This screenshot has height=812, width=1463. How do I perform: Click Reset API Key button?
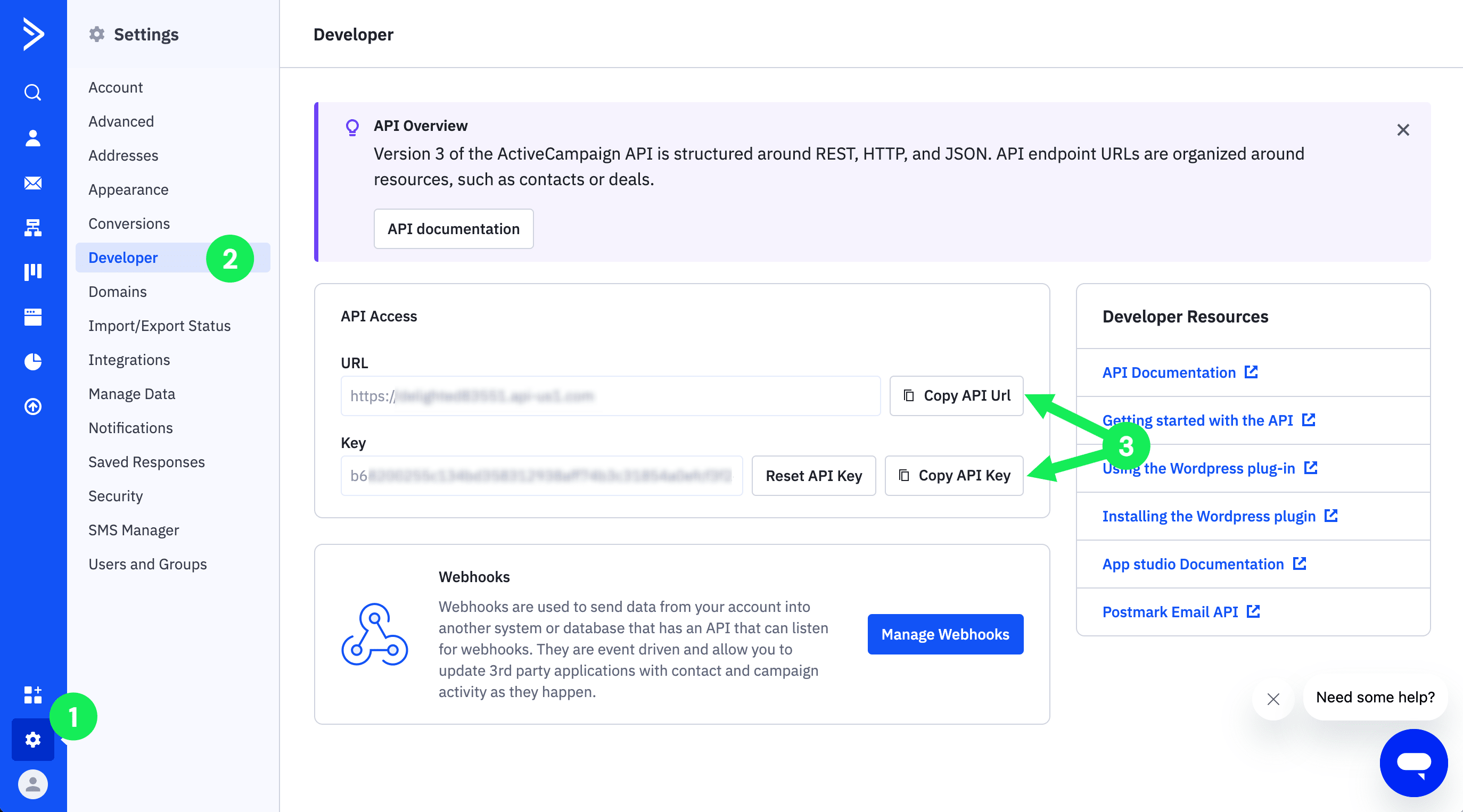[x=813, y=476]
